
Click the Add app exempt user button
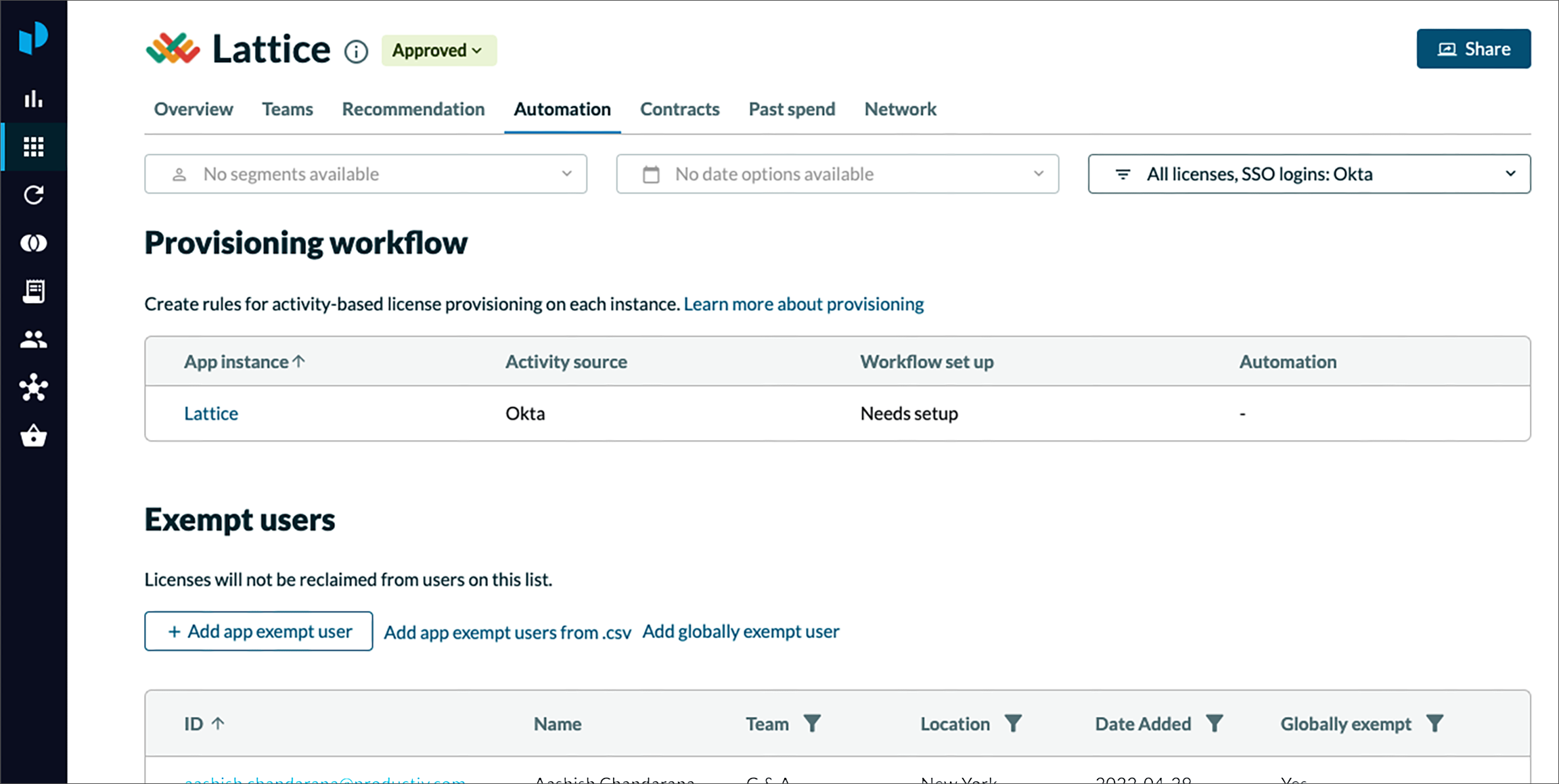258,631
